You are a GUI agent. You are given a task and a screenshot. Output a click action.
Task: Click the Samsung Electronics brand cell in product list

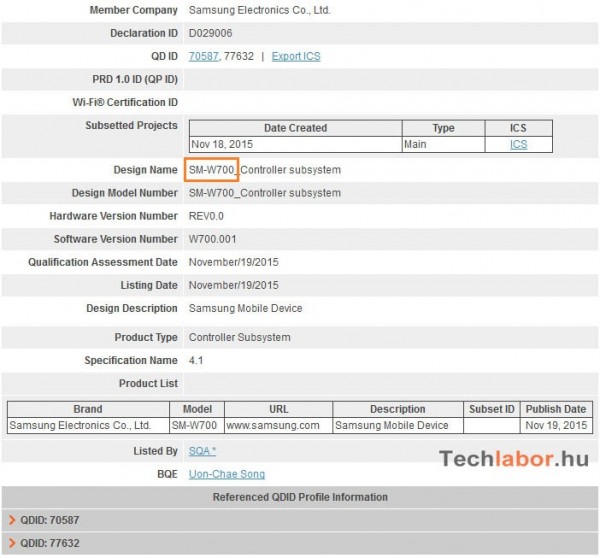pos(88,425)
